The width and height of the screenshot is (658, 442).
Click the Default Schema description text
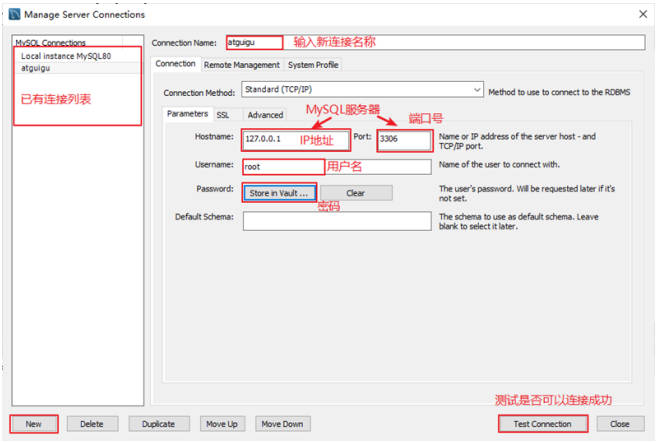[x=519, y=221]
